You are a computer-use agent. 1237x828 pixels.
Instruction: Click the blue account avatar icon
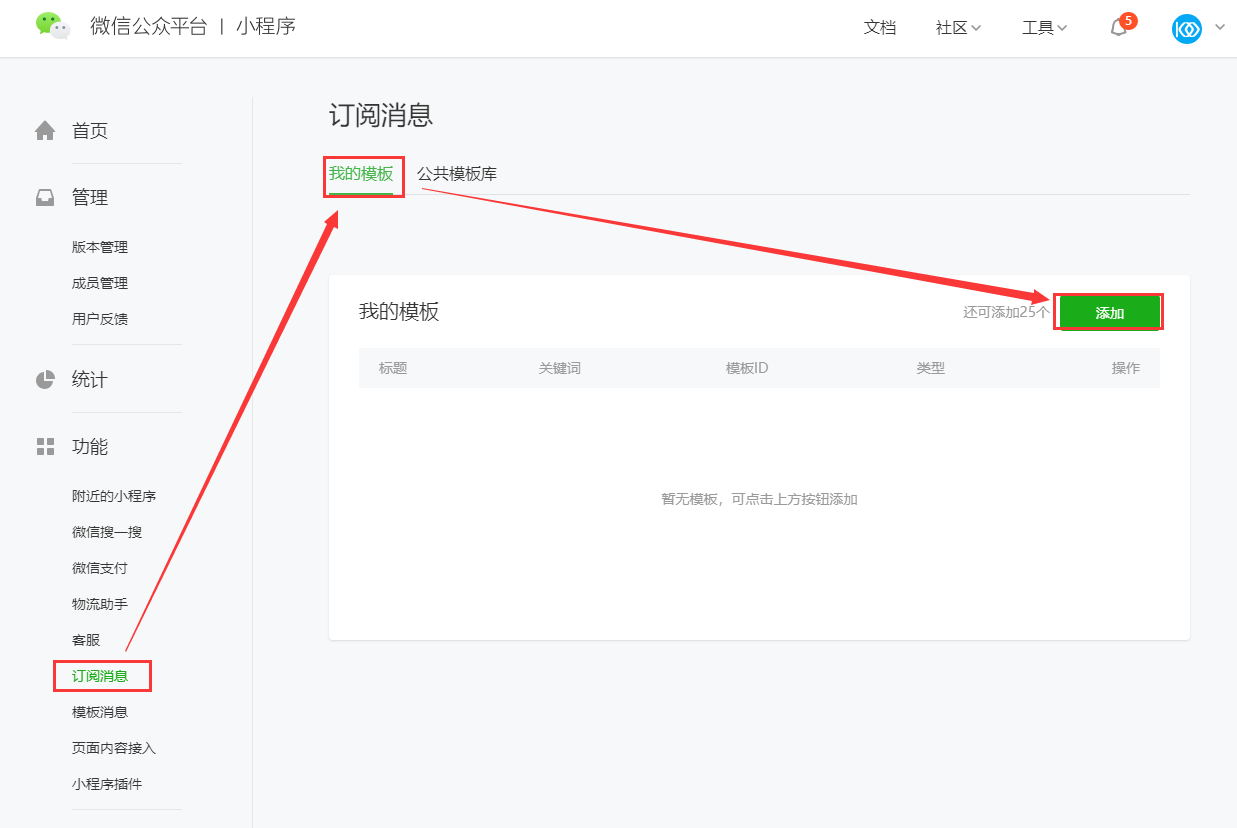pyautogui.click(x=1186, y=28)
